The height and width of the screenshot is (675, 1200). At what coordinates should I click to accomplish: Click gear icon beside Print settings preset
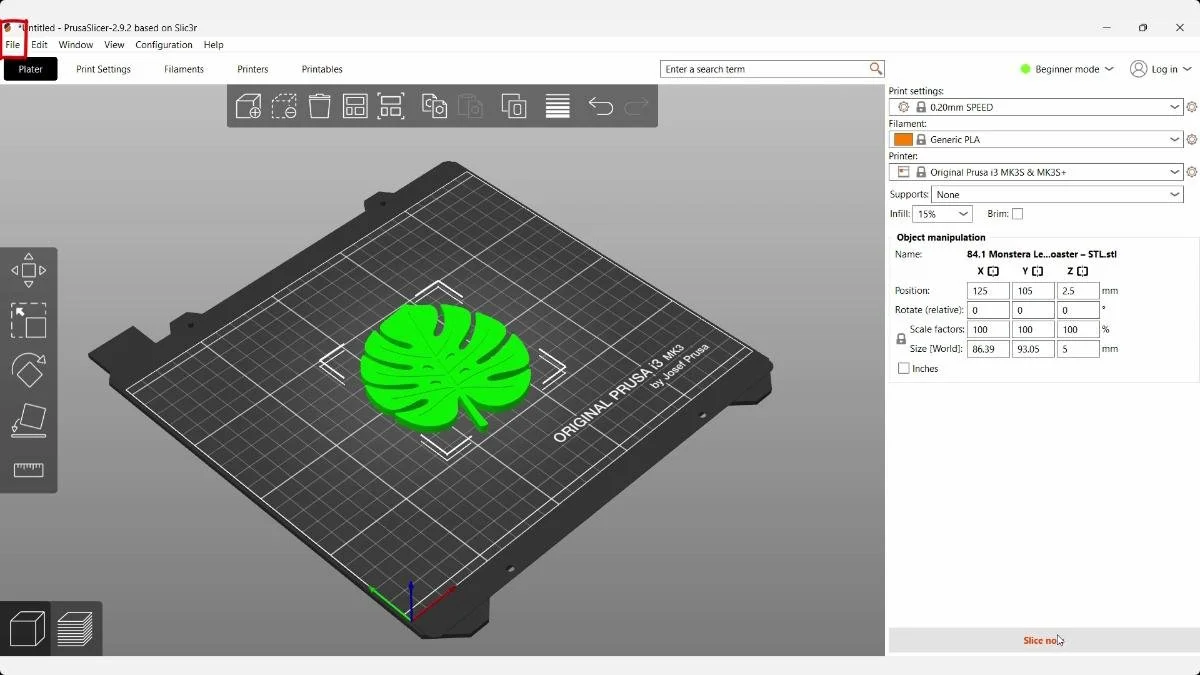1191,107
